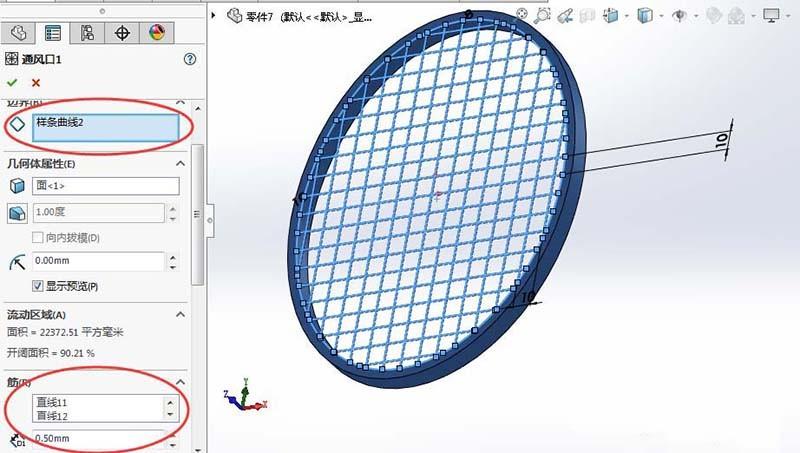Image resolution: width=800 pixels, height=453 pixels.
Task: Click the Zoom to Fit icon
Action: coord(521,14)
